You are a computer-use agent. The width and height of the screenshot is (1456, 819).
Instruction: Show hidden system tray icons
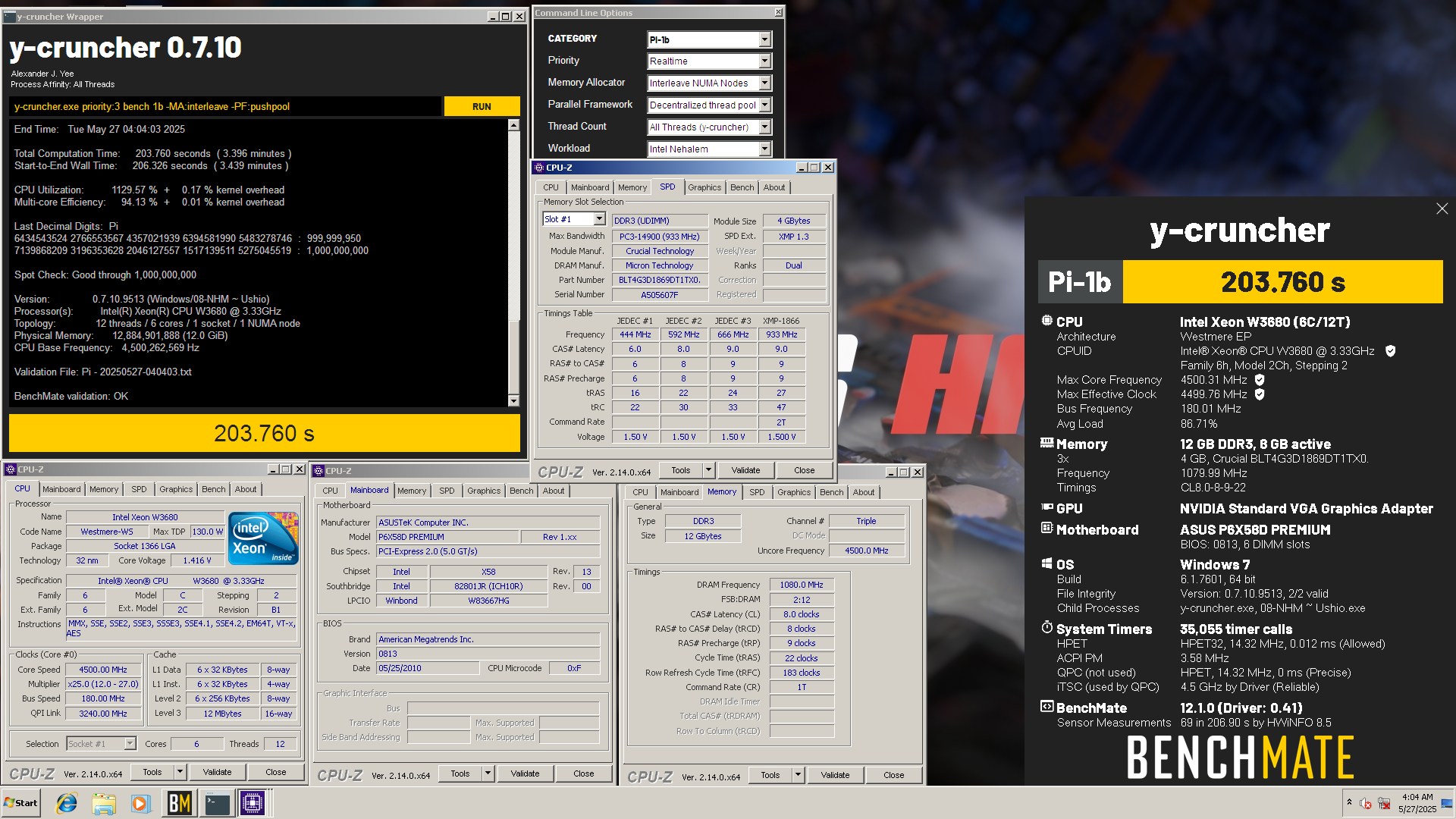click(x=1349, y=802)
